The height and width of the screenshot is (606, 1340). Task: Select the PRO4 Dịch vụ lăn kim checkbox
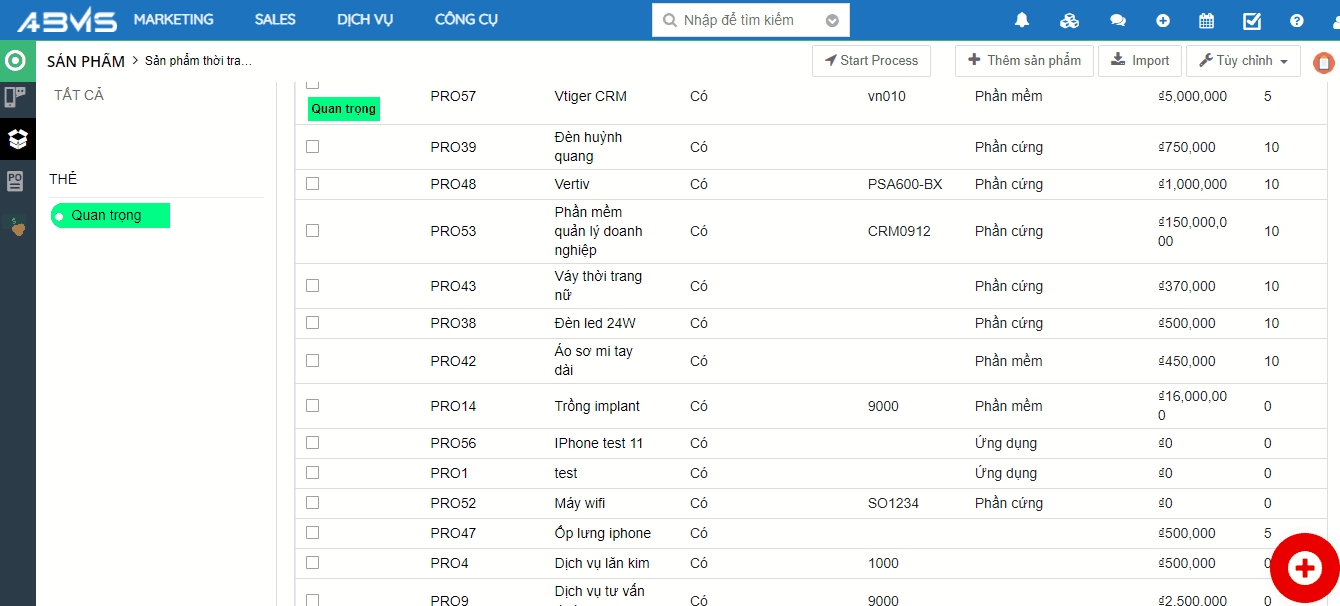click(312, 562)
